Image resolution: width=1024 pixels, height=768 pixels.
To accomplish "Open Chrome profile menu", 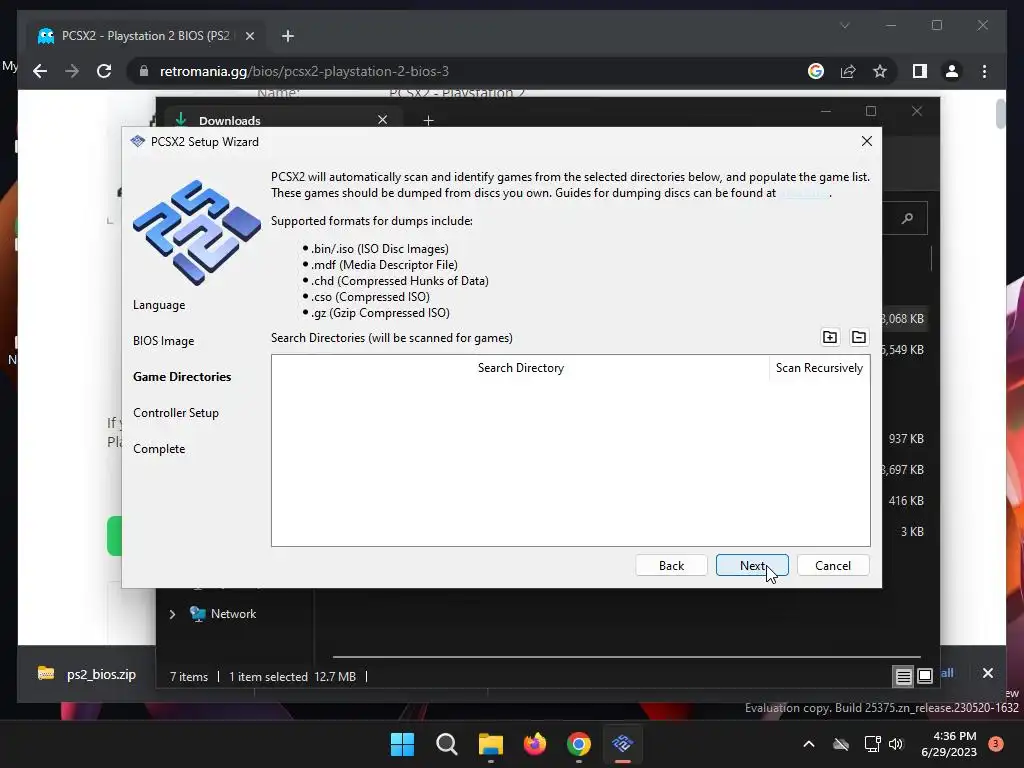I will [952, 71].
